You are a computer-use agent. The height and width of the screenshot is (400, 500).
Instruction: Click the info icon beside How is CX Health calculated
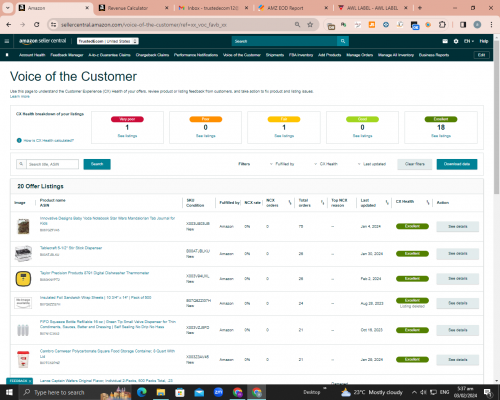point(19,140)
